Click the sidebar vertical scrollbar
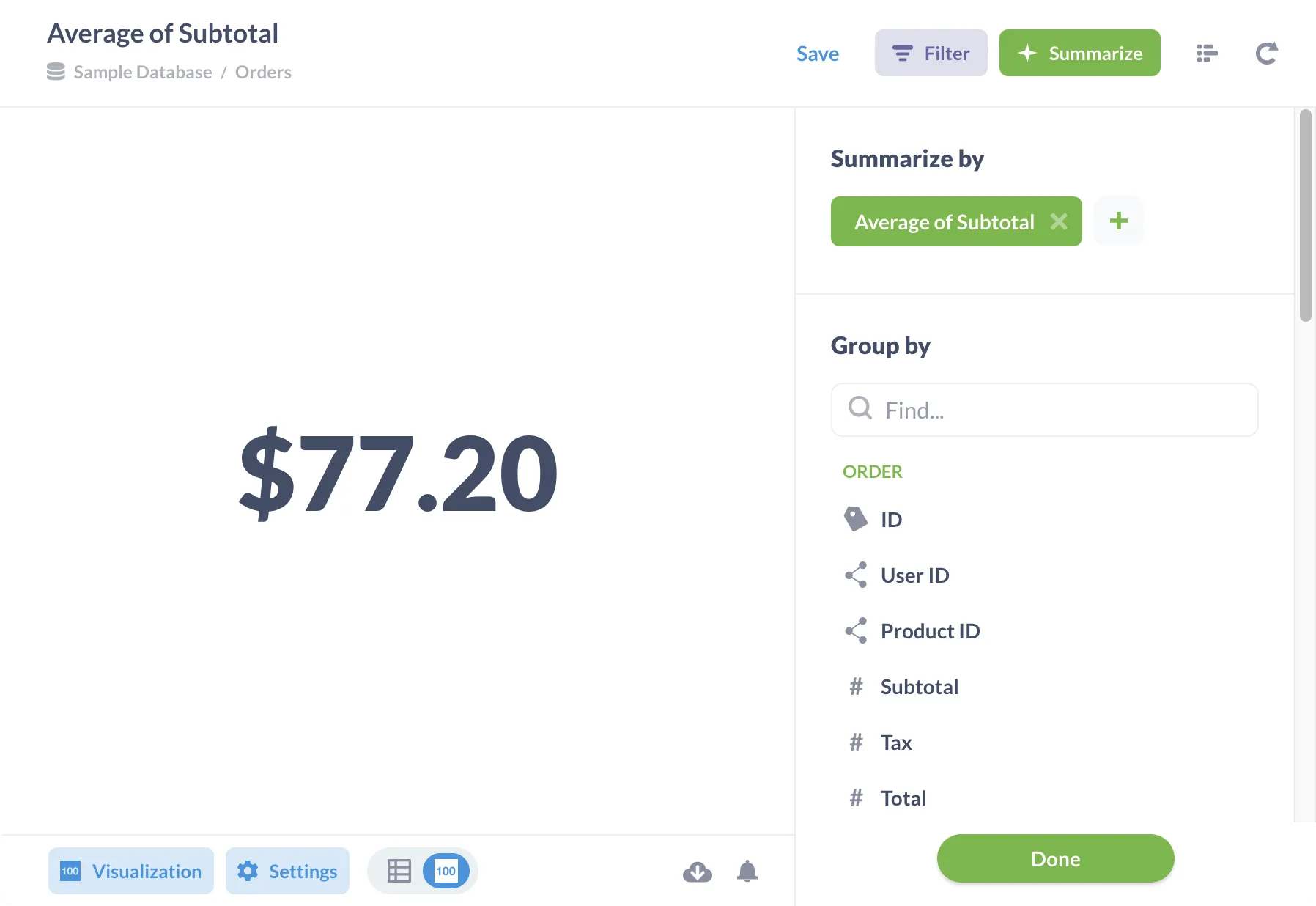This screenshot has width=1316, height=906. tap(1305, 216)
